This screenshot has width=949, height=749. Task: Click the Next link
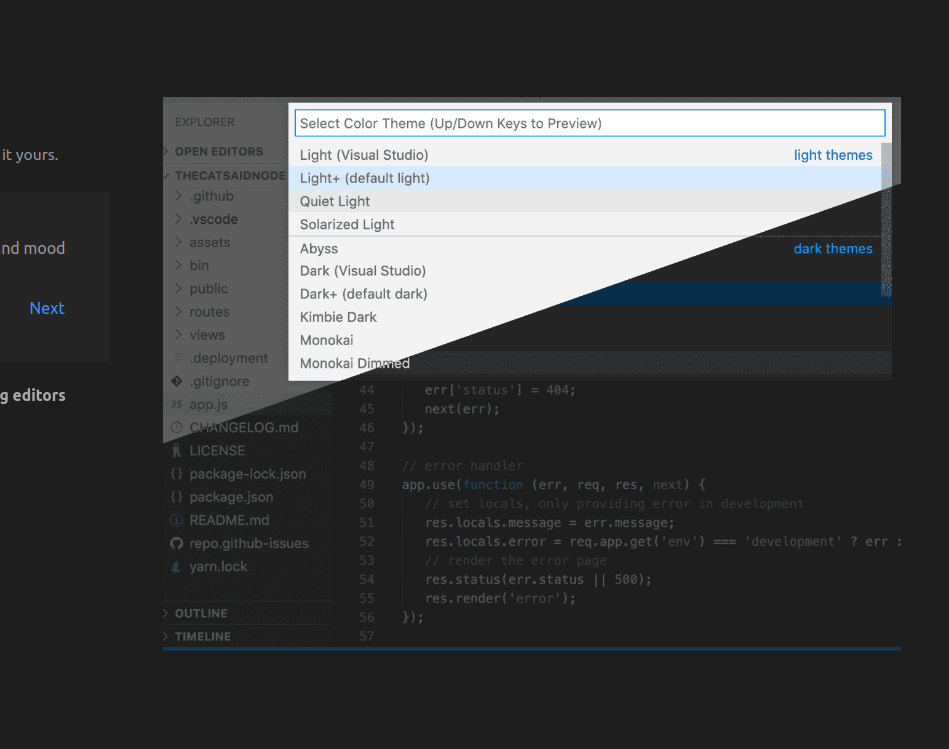pos(46,308)
